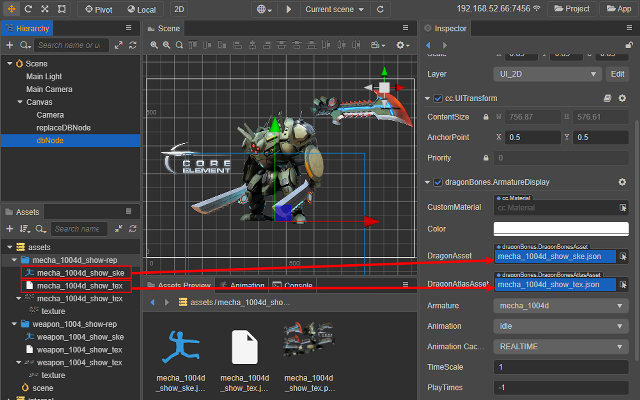Select the Main Camera node
Image resolution: width=640 pixels, height=400 pixels.
[49, 89]
